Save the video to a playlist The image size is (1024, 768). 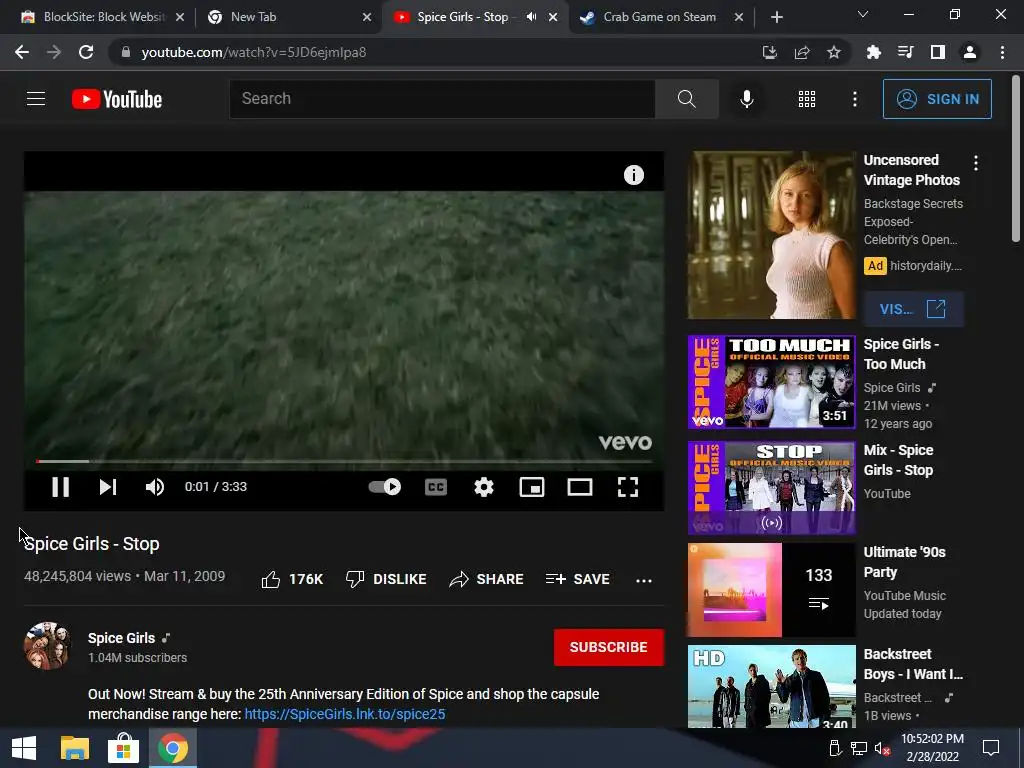[x=578, y=579]
